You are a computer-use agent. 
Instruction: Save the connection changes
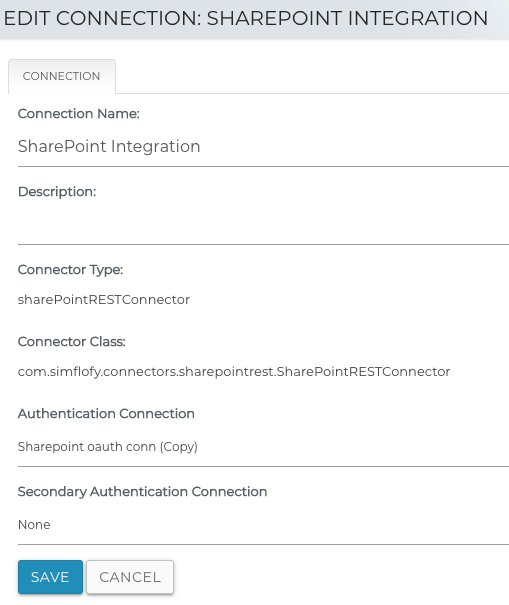[x=50, y=577]
